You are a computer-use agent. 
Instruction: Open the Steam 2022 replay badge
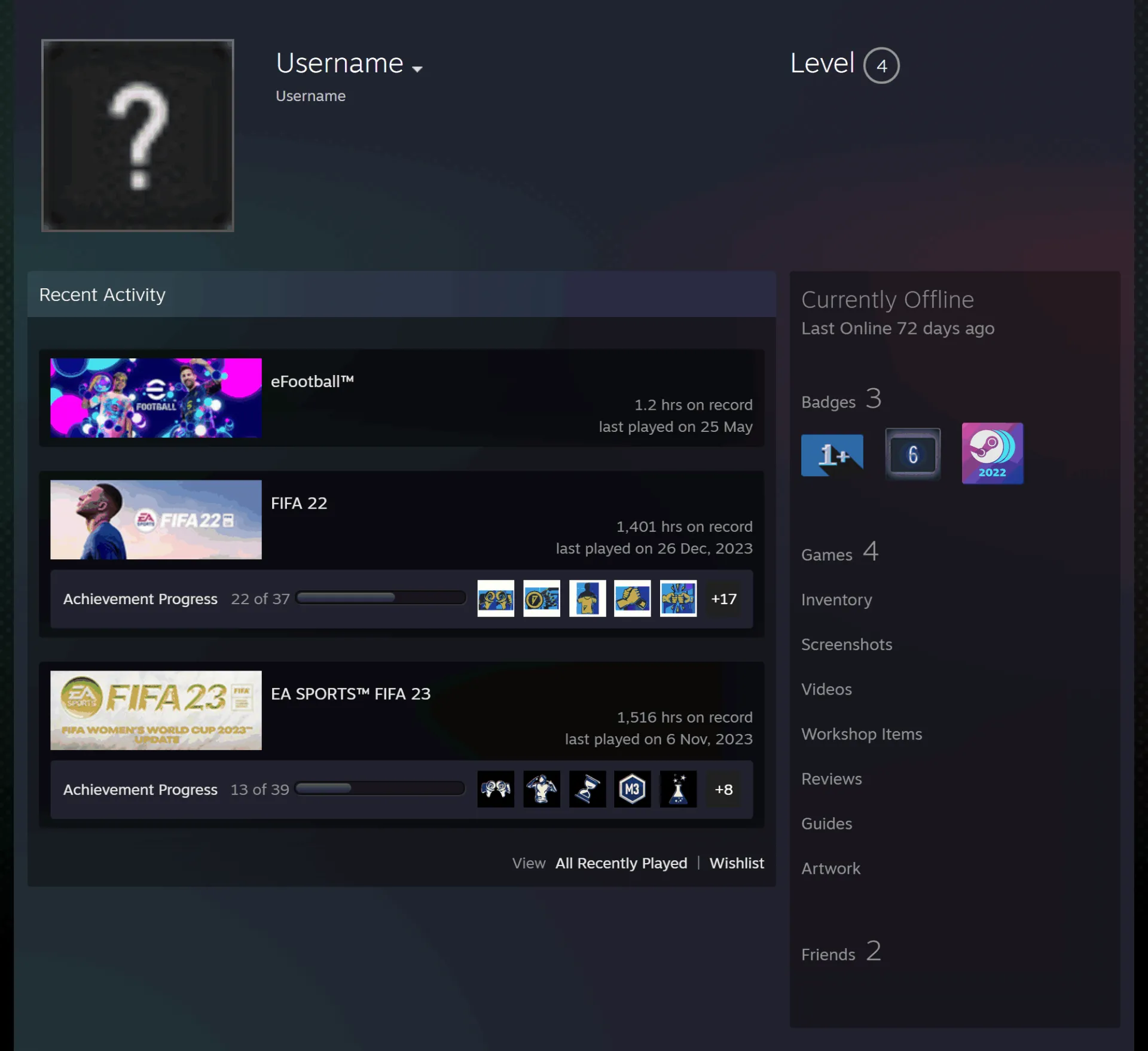[x=992, y=453]
